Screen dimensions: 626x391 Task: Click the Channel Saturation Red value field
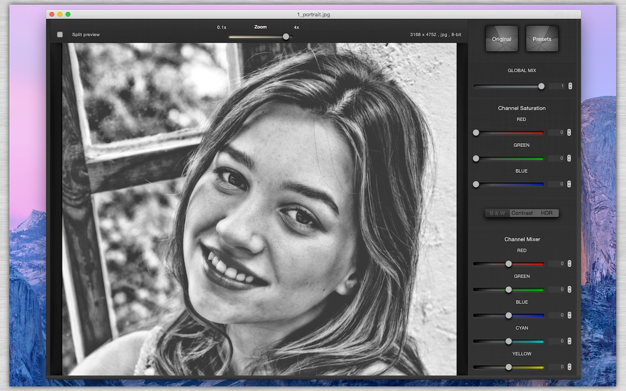pos(557,132)
